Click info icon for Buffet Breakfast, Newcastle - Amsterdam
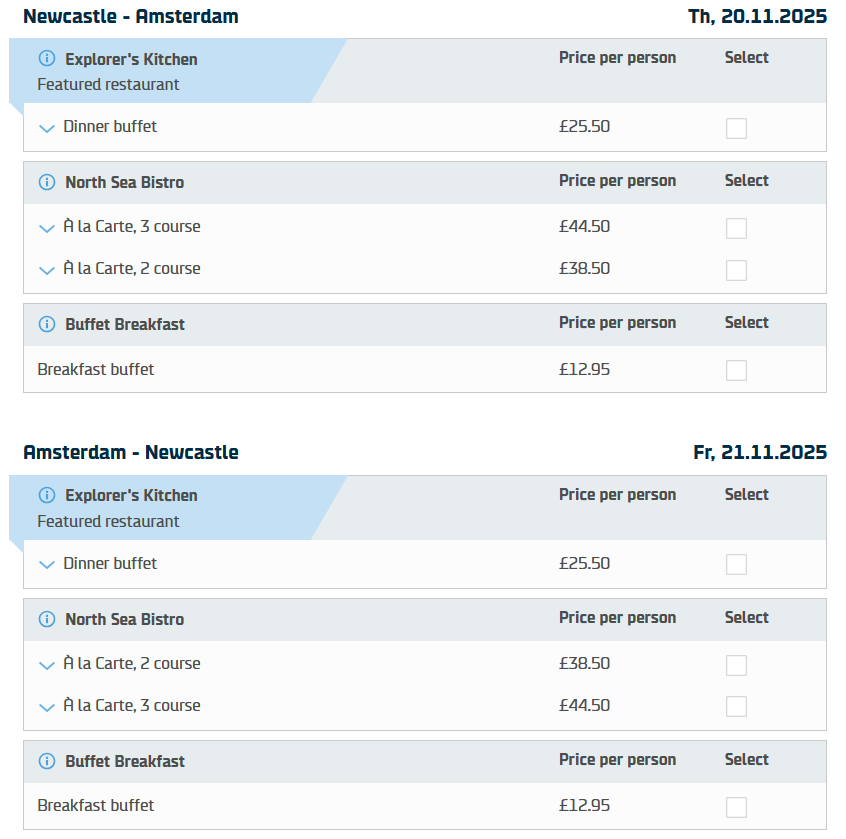This screenshot has width=846, height=839. [47, 324]
